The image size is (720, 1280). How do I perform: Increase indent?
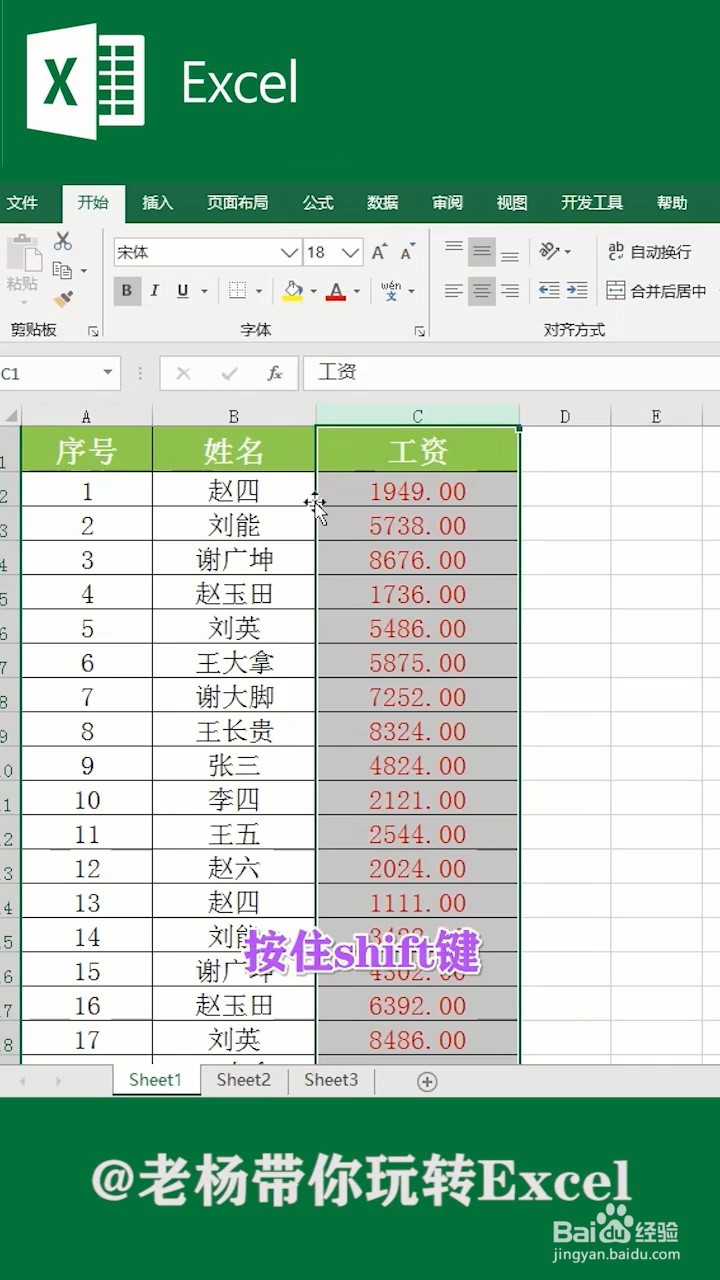coord(577,291)
